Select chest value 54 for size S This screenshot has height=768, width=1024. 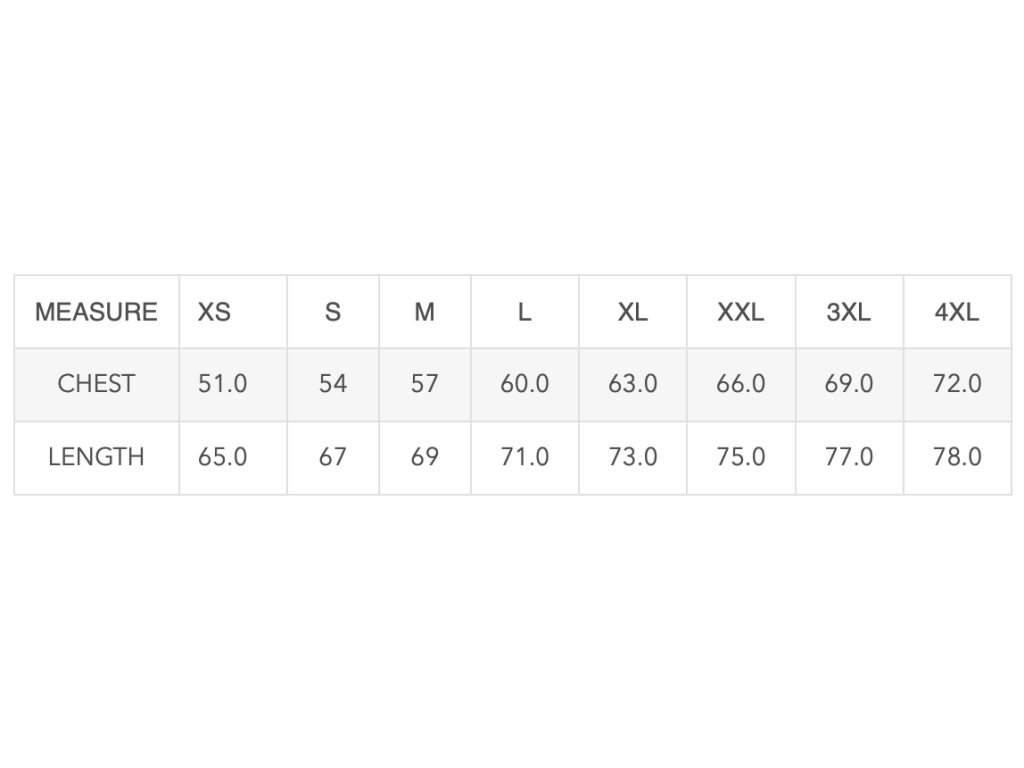pyautogui.click(x=333, y=384)
